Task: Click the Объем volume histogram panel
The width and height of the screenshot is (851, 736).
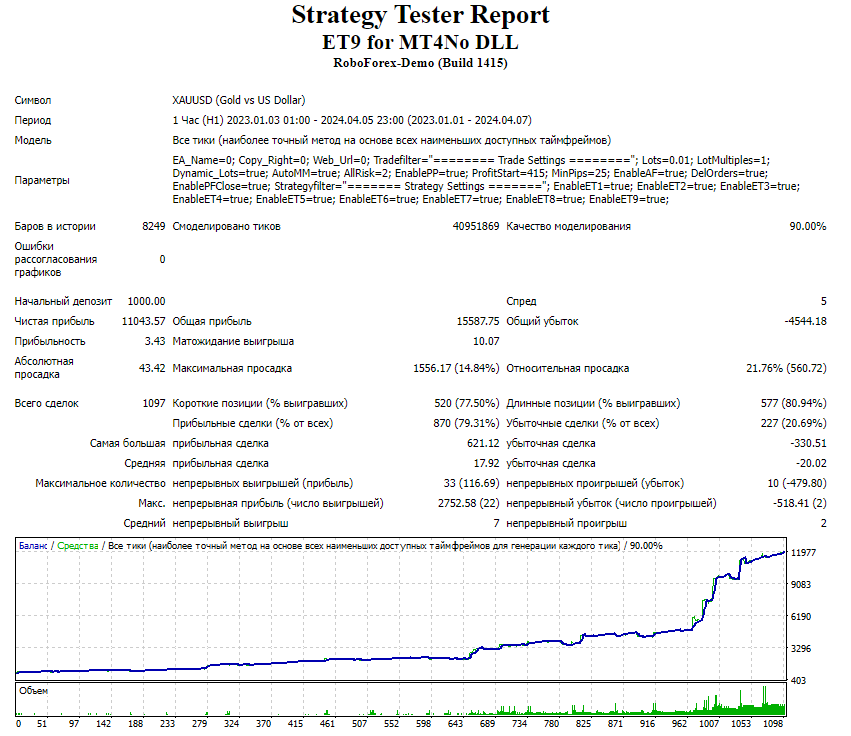Action: (401, 700)
